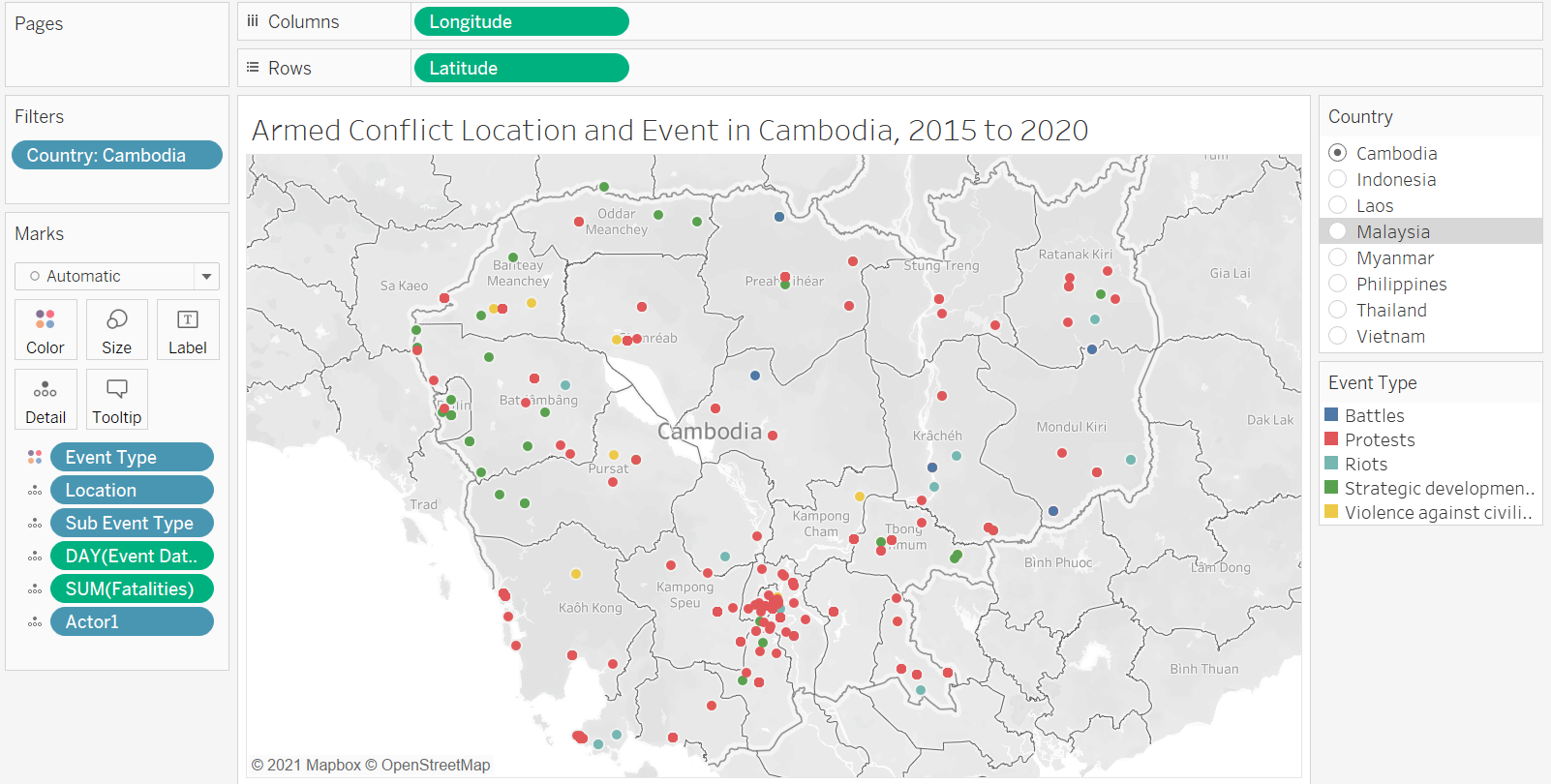Click the Detail marks card

(46, 399)
